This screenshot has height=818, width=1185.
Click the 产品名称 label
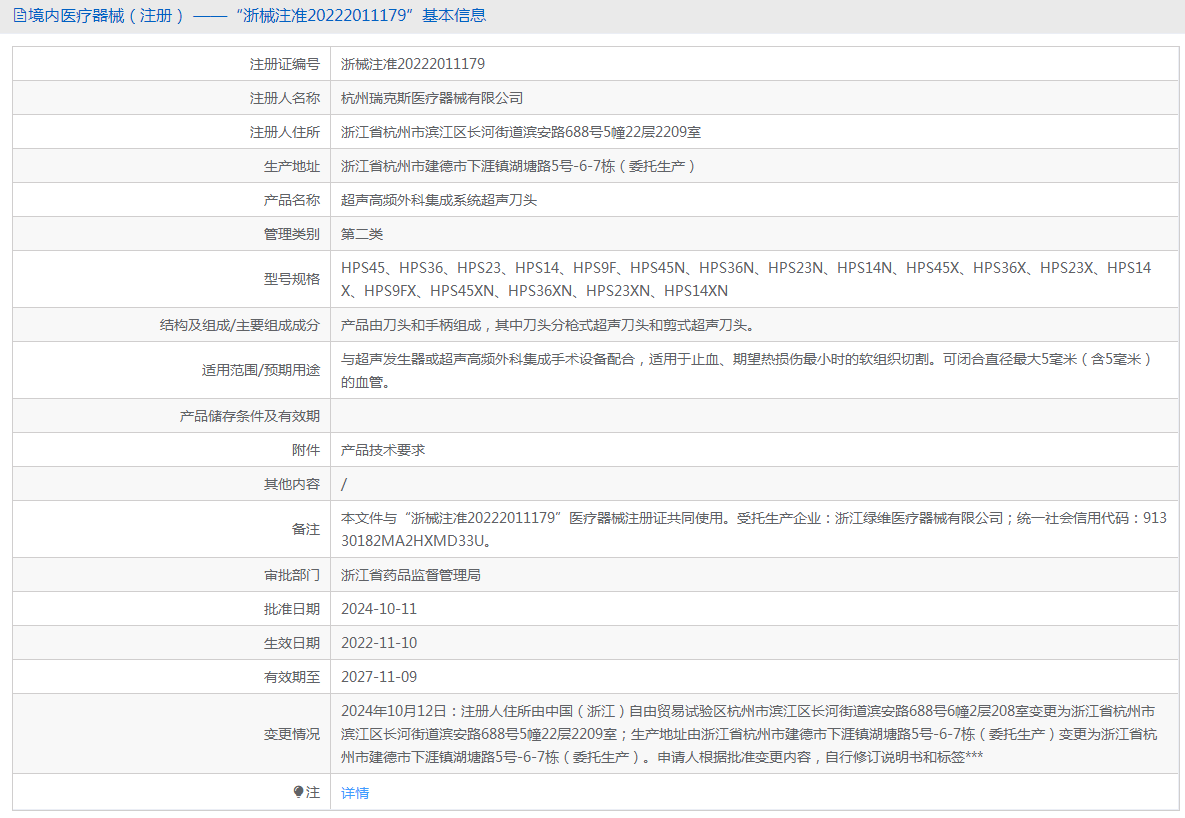292,200
